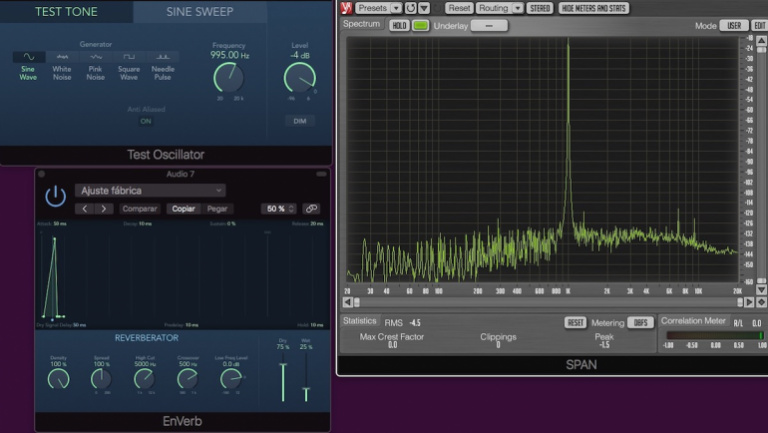Image resolution: width=768 pixels, height=433 pixels.
Task: Click the mode EDIT button
Action: click(760, 25)
